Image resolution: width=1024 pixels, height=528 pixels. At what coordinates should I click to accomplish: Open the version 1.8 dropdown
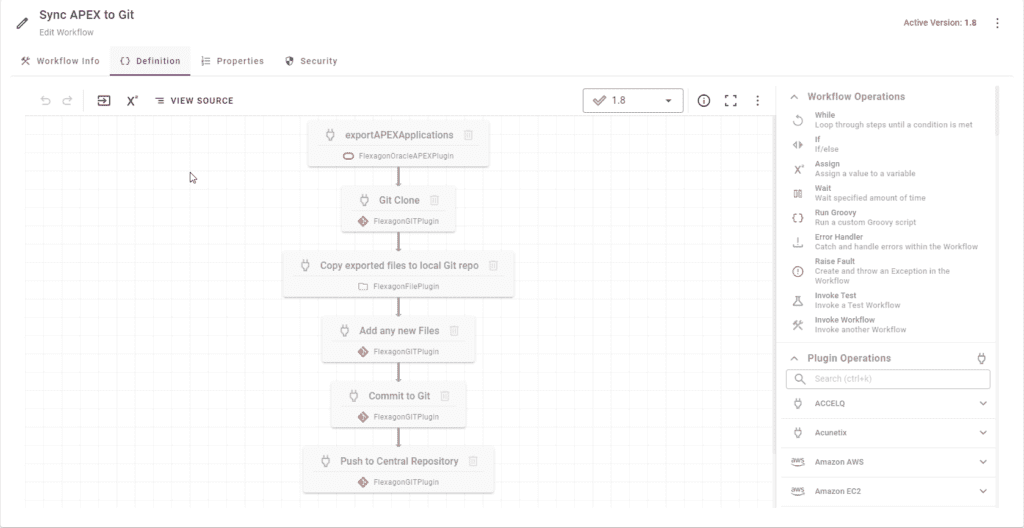point(633,101)
